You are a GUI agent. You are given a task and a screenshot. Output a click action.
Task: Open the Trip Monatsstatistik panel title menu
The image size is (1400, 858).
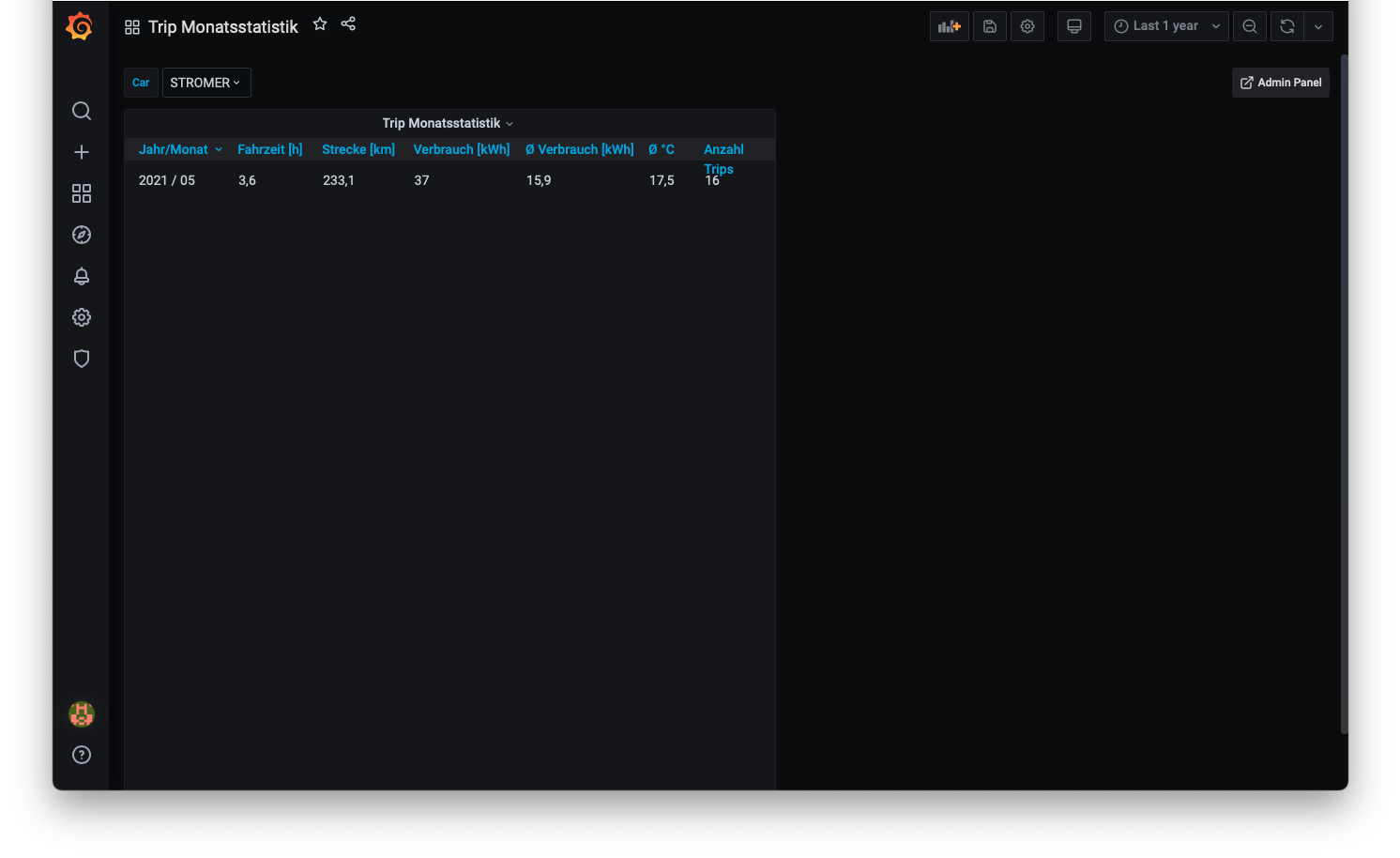[448, 123]
